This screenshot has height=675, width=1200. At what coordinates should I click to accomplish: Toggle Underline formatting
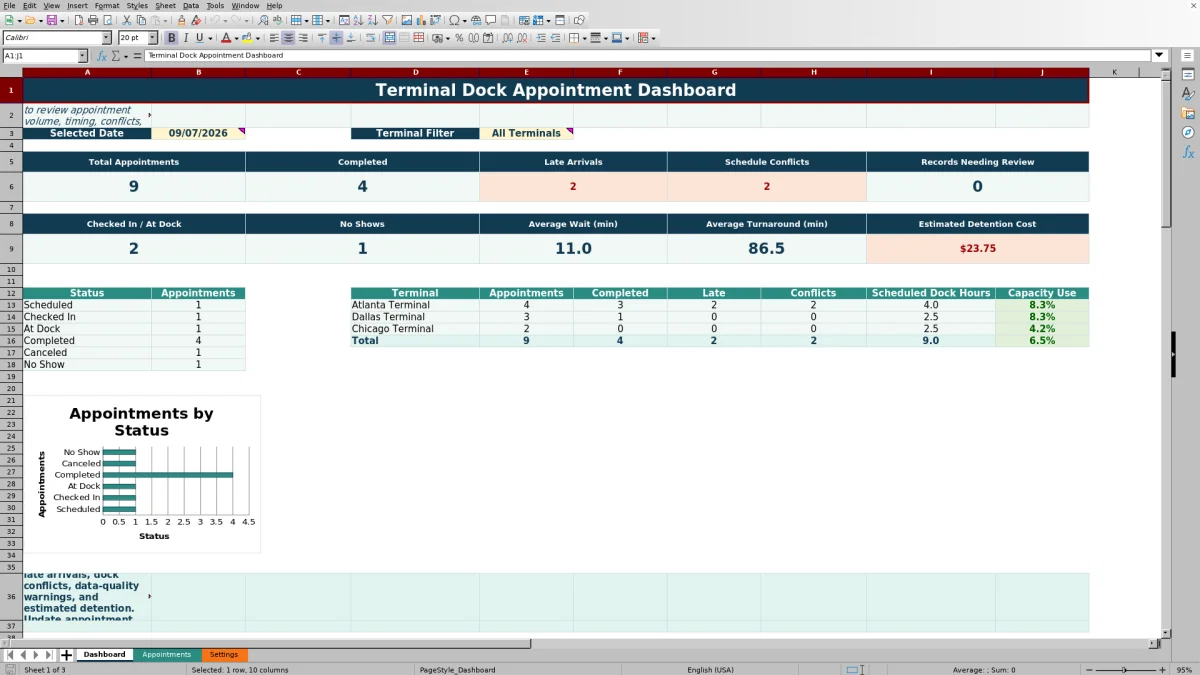(x=199, y=38)
